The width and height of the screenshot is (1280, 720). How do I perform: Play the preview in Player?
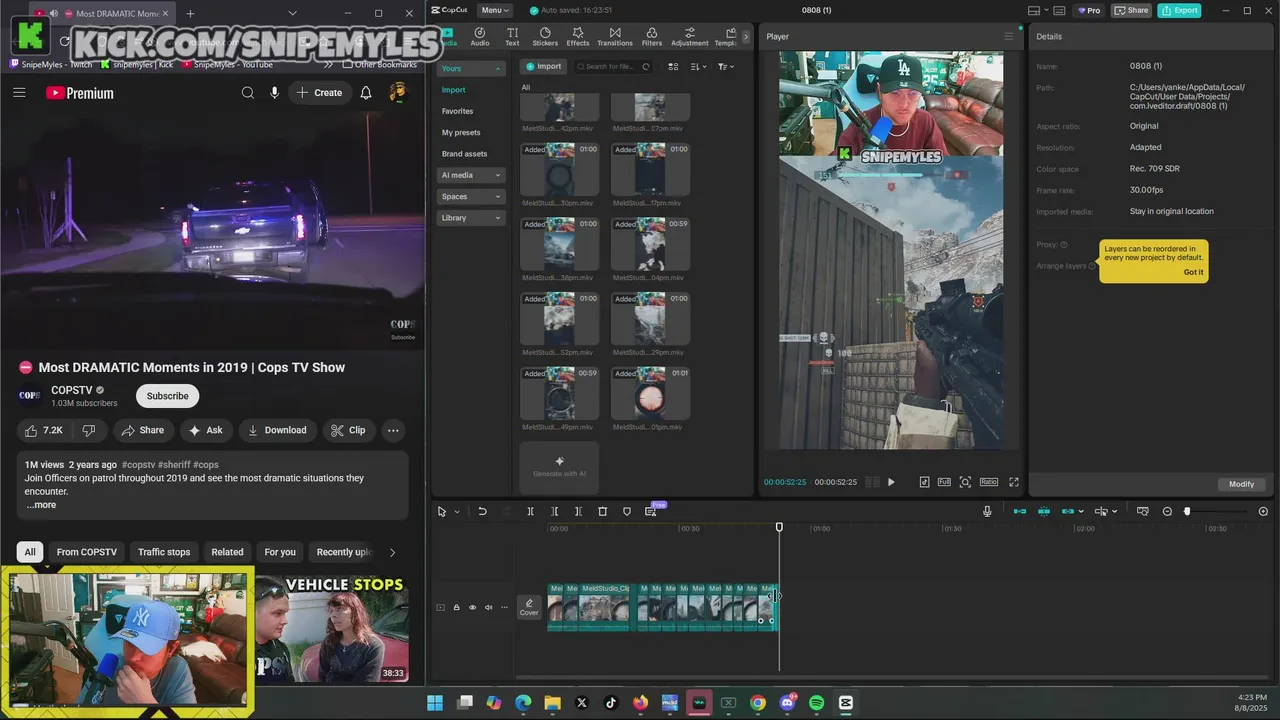tap(891, 482)
